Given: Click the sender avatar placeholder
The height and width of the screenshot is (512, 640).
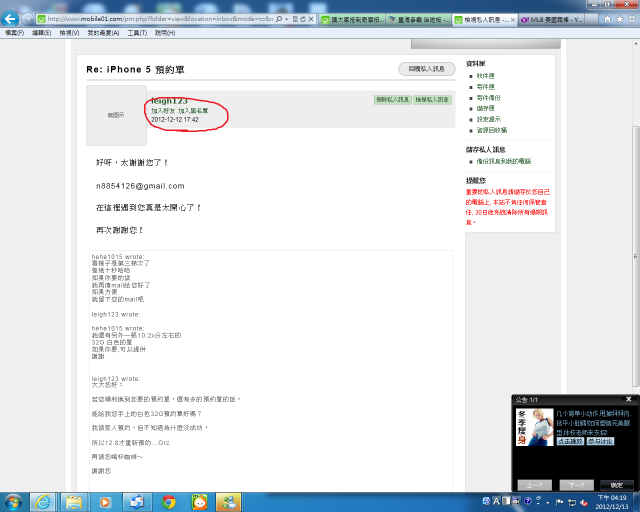Looking at the screenshot, I should 116,115.
